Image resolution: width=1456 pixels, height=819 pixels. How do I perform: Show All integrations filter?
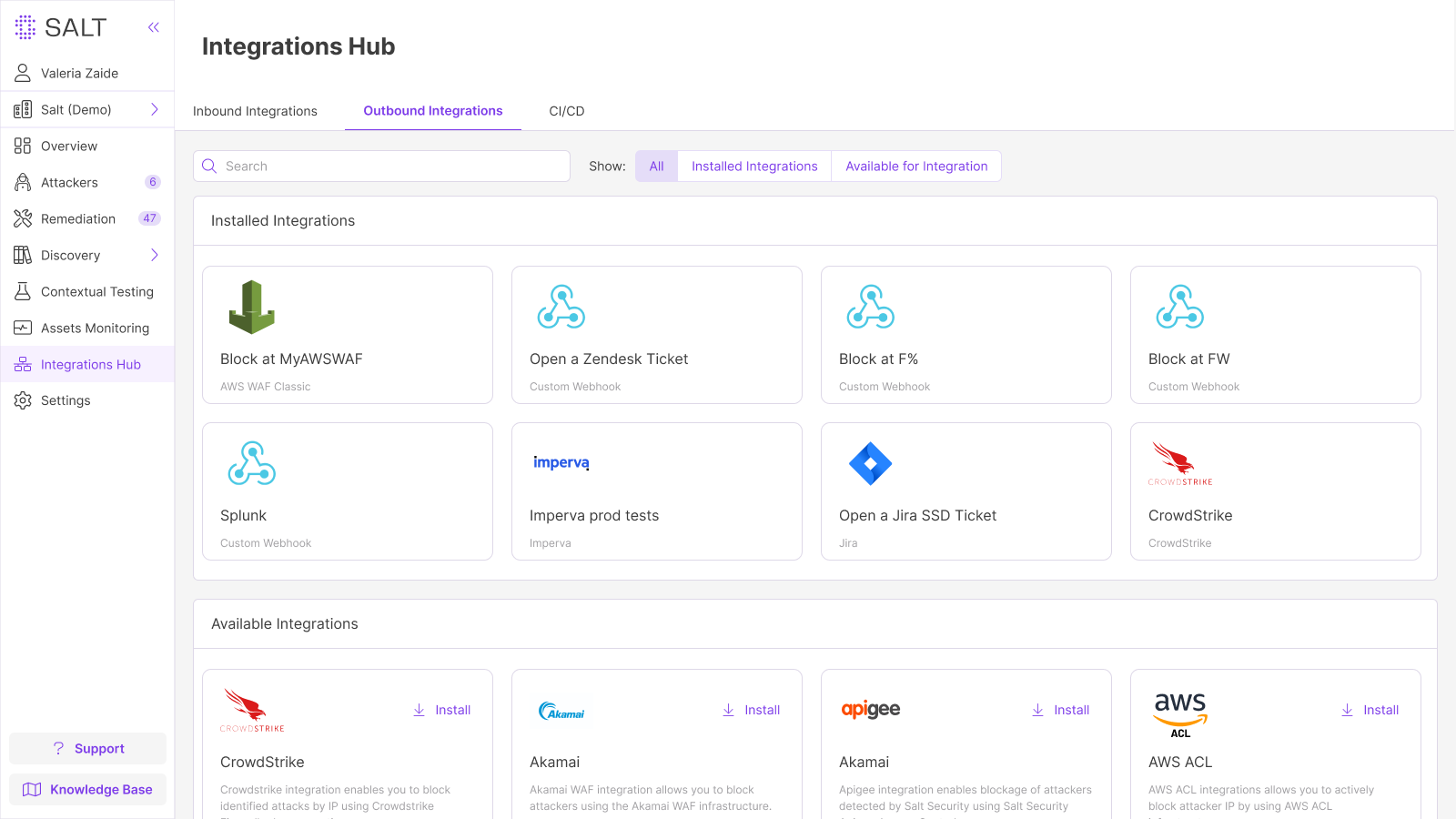(656, 167)
